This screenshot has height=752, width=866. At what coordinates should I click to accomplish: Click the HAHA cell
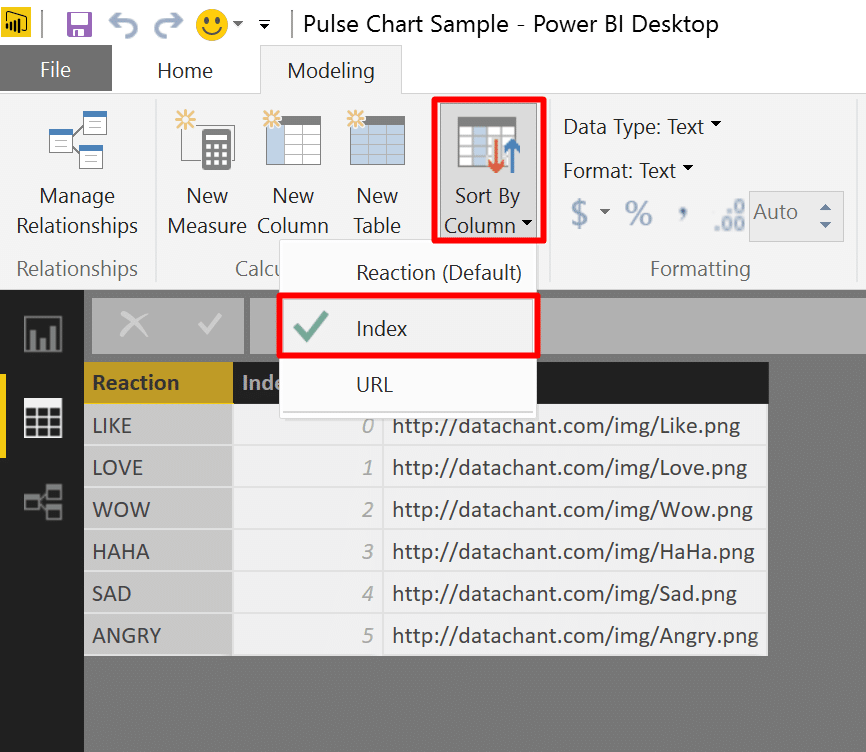pos(159,552)
